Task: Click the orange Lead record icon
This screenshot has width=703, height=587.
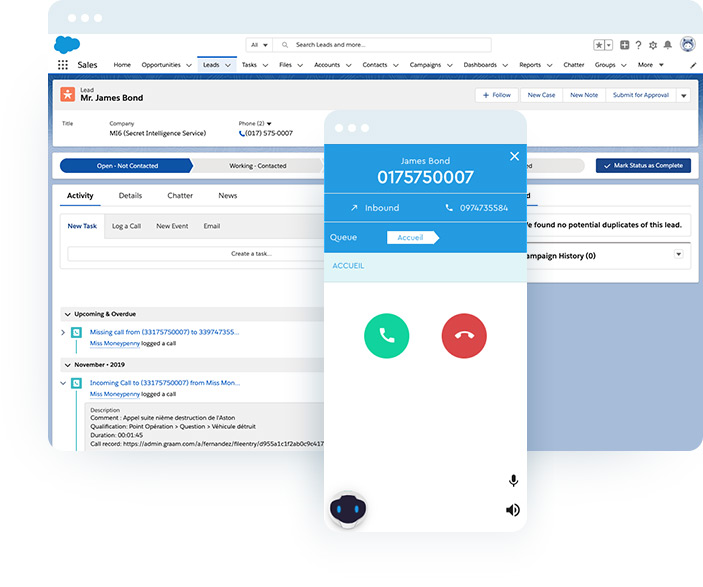Action: [x=68, y=94]
